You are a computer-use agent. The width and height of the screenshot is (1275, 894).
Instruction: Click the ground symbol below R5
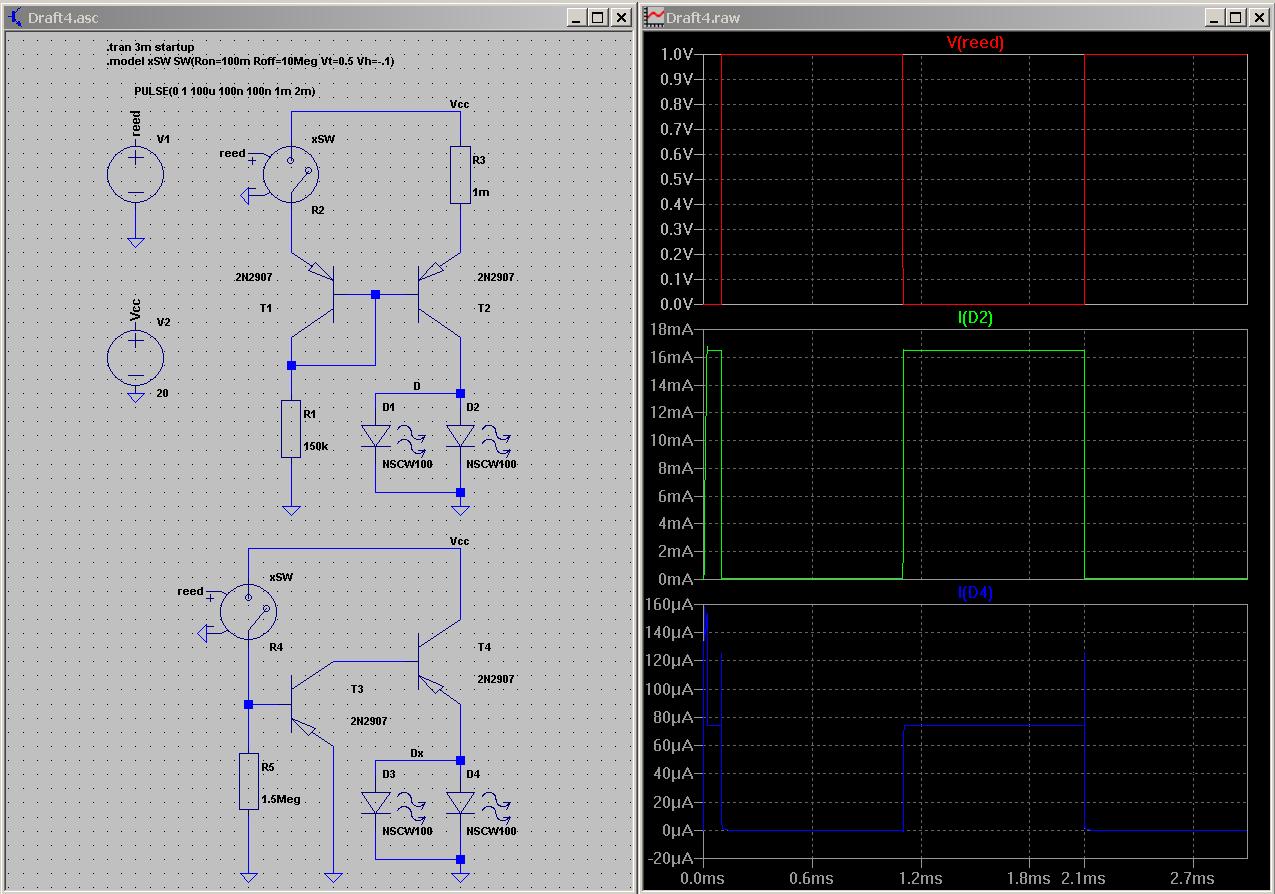[x=248, y=877]
